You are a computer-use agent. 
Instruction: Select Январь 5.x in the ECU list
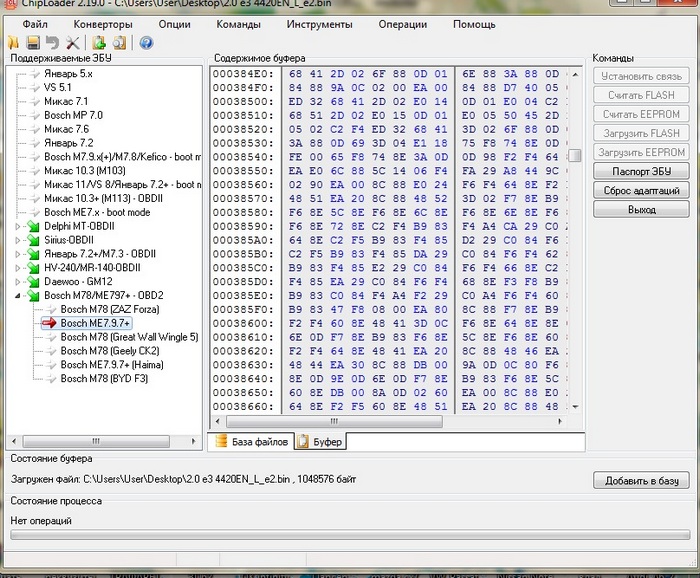tap(68, 74)
